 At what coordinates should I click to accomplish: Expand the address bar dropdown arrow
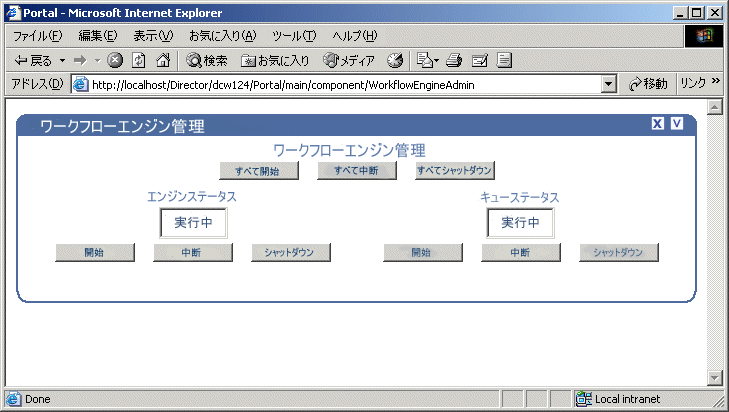tap(609, 85)
